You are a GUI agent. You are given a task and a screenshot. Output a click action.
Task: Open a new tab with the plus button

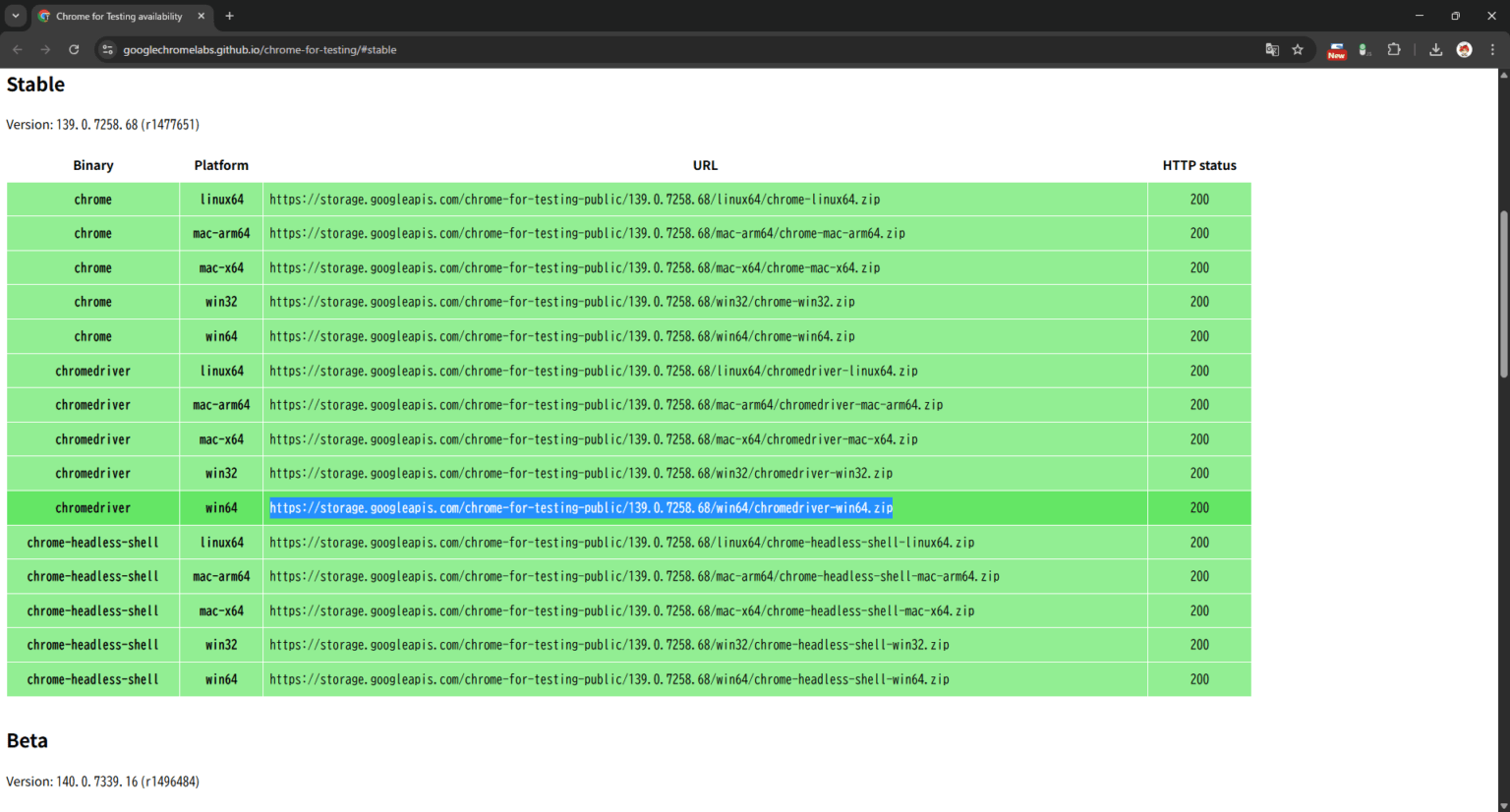click(x=229, y=16)
